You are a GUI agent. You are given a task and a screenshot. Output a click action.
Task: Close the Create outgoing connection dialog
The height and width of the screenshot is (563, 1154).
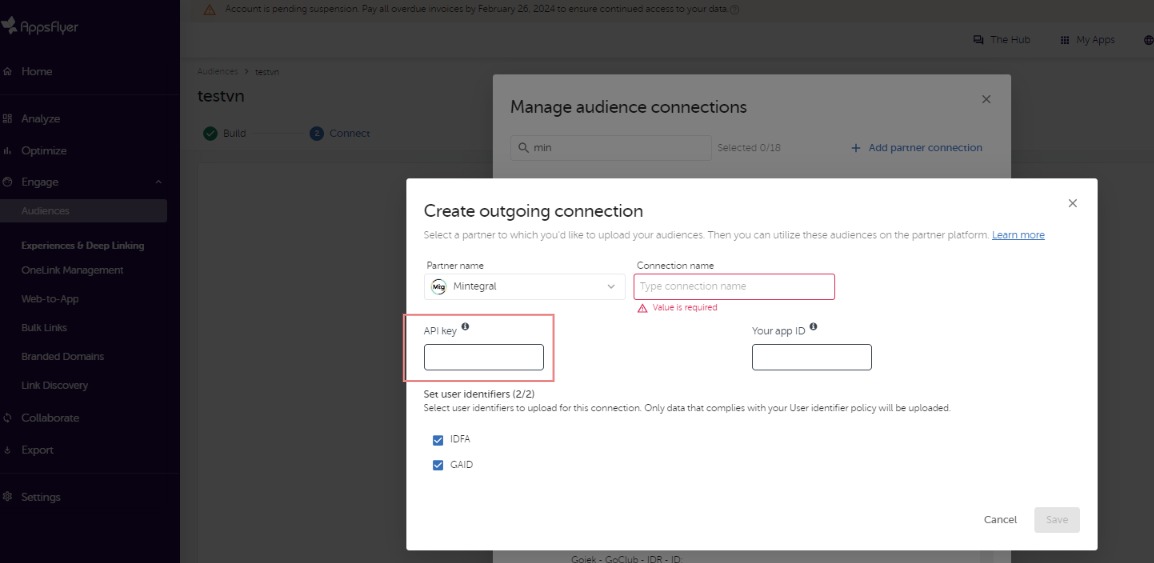[1072, 203]
